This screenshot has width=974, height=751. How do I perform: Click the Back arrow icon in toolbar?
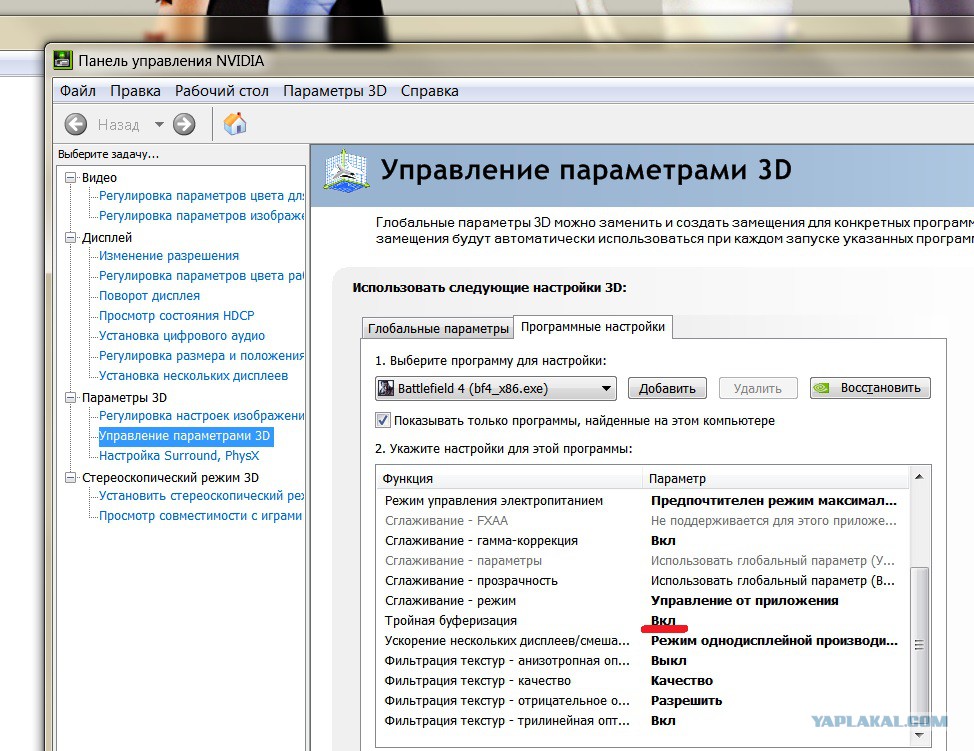[x=76, y=124]
